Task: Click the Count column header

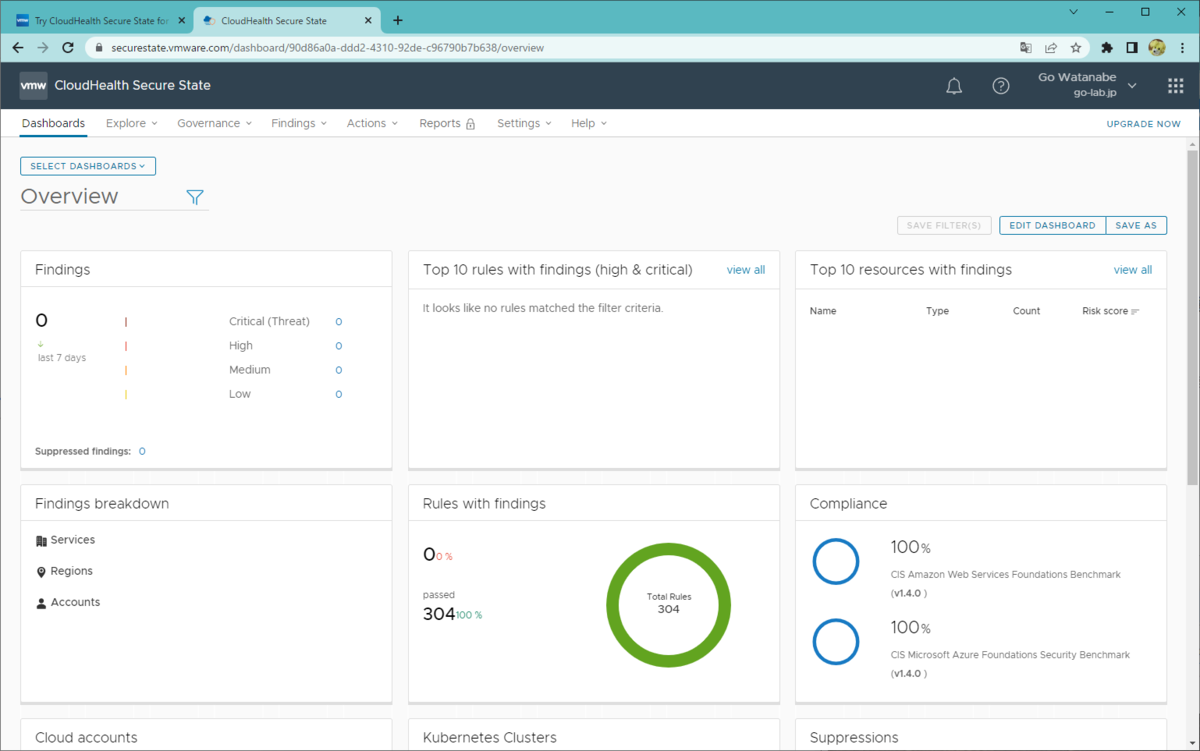Action: pos(1027,311)
